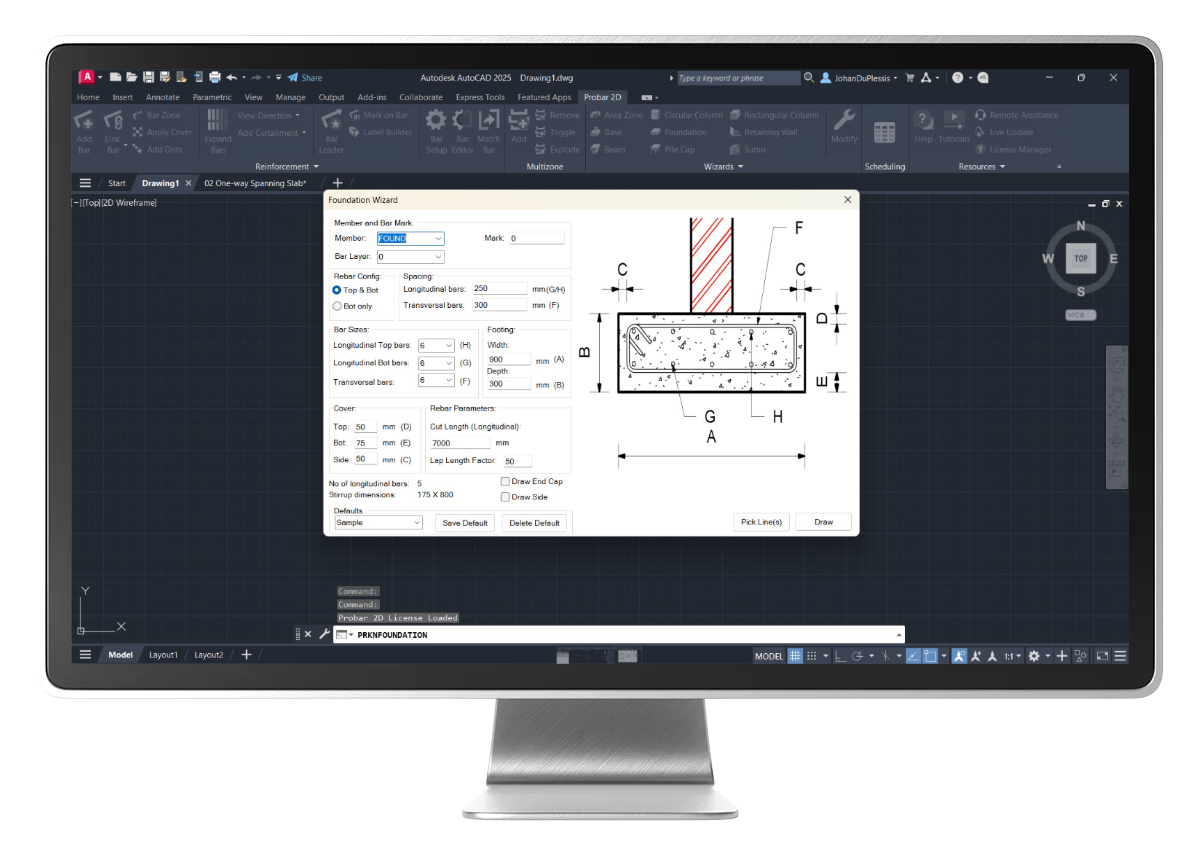Open Bar Setup gear icon

pos(436,121)
